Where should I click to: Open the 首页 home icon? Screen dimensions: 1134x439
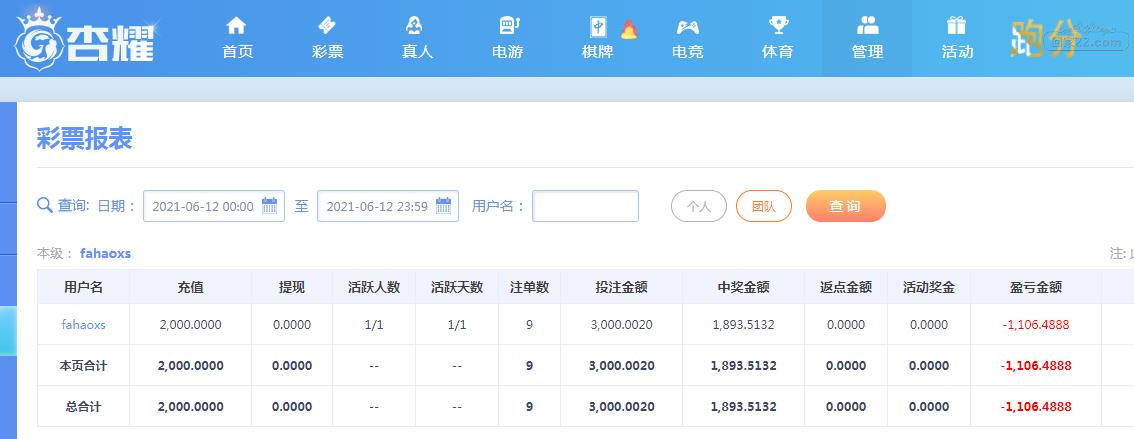click(236, 26)
